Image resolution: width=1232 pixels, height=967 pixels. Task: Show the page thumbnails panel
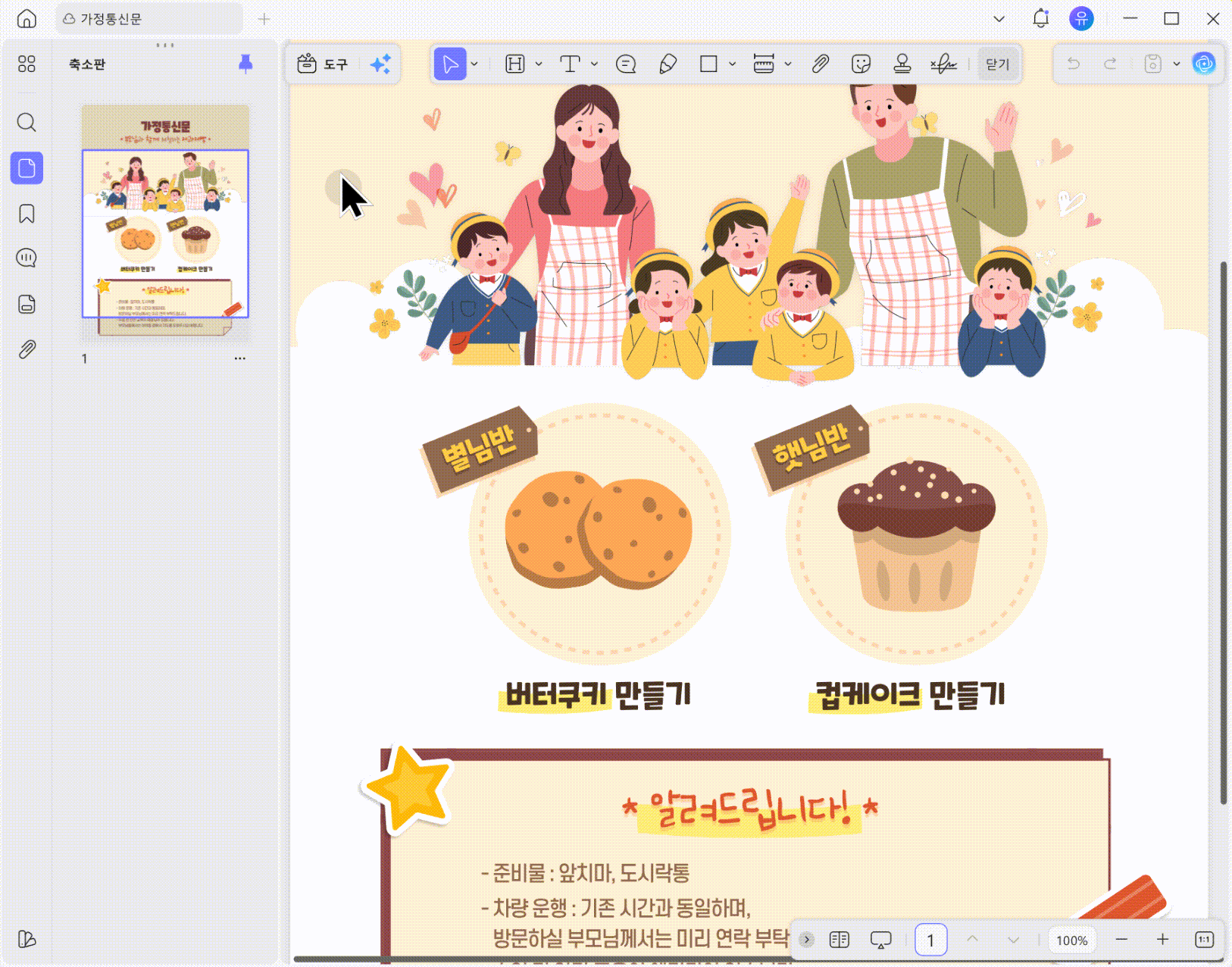coord(27,167)
